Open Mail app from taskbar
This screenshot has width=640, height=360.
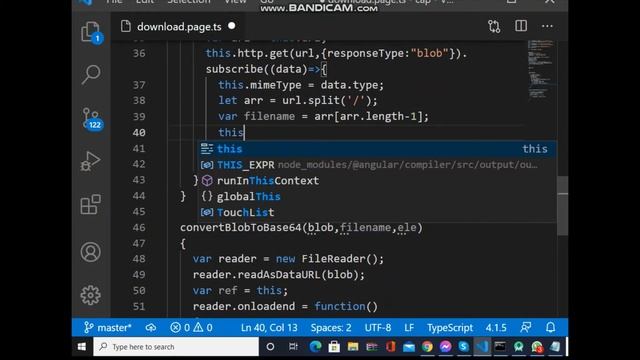point(409,347)
